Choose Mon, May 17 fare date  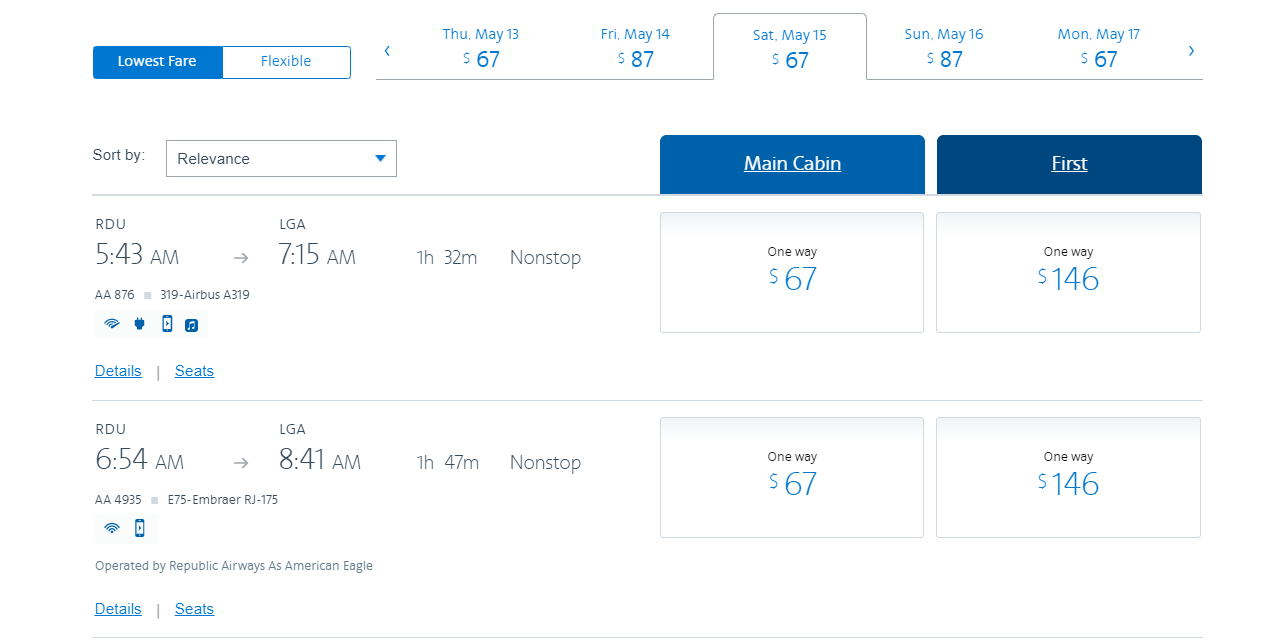tap(1098, 48)
